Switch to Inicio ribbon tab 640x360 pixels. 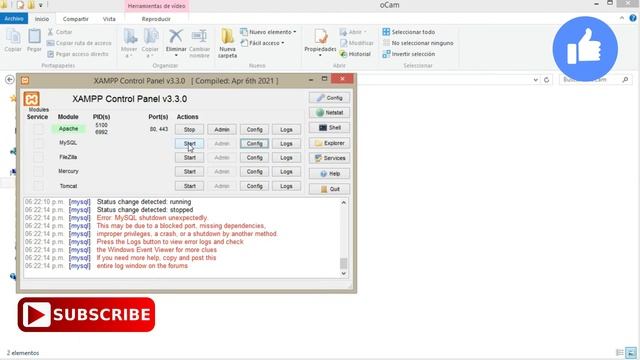tap(42, 19)
